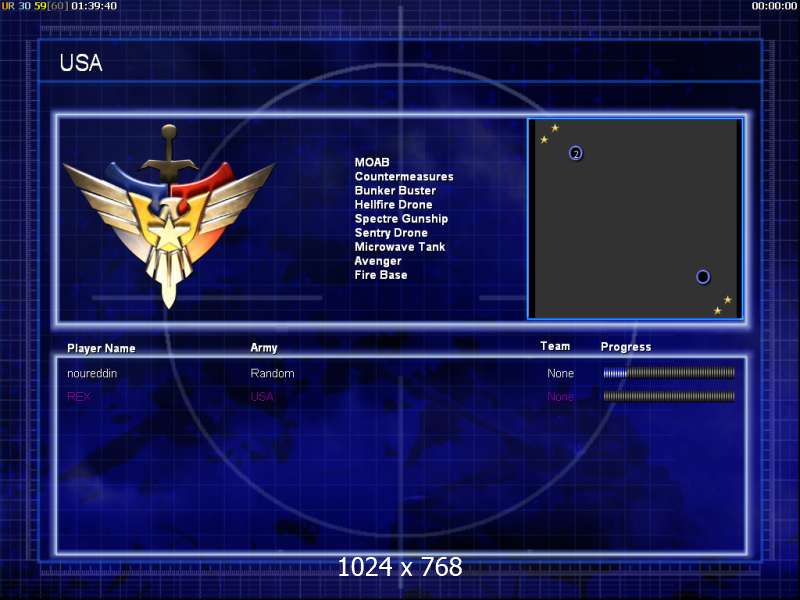The image size is (800, 600).
Task: Click noureddin's loading progress bar
Action: 669,373
